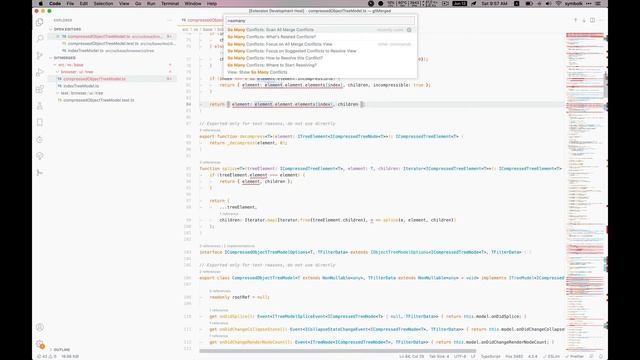Click the Wi-Fi icon in macOS menu bar

point(558,3)
